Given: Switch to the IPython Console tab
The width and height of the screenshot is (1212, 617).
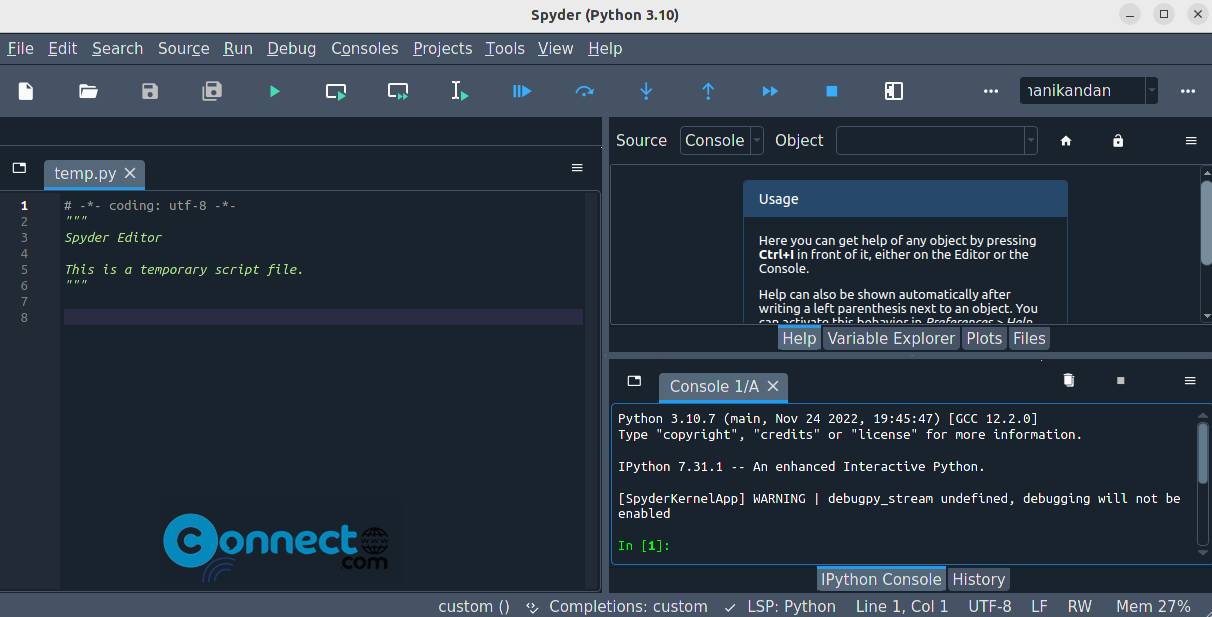Looking at the screenshot, I should [x=881, y=579].
